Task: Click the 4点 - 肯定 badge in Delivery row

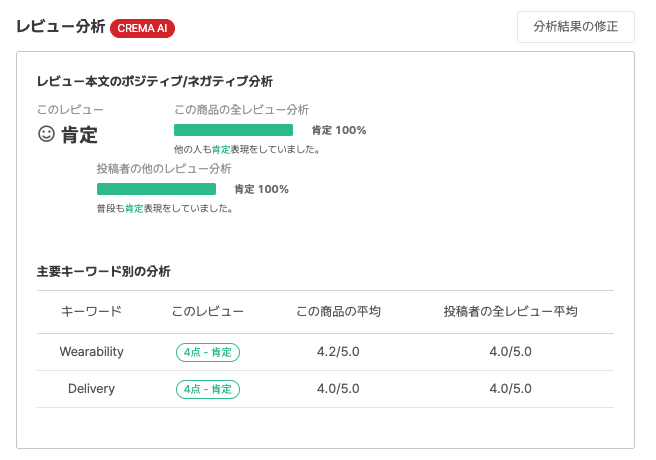Action: point(208,389)
